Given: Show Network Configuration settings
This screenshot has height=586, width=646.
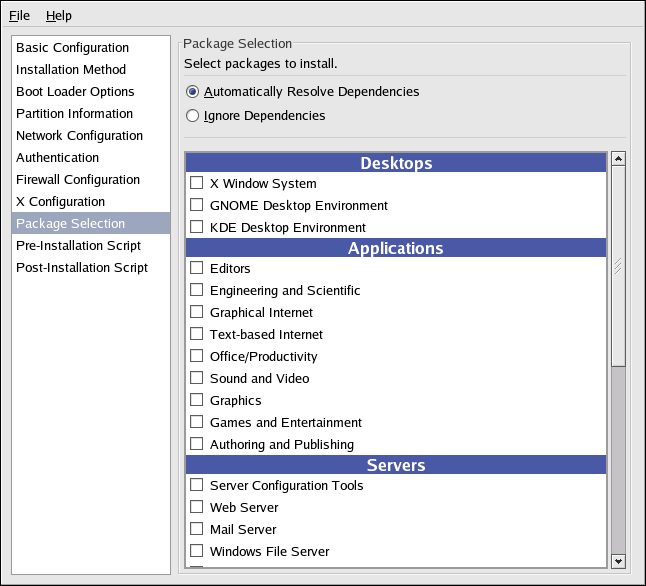Looking at the screenshot, I should click(79, 136).
